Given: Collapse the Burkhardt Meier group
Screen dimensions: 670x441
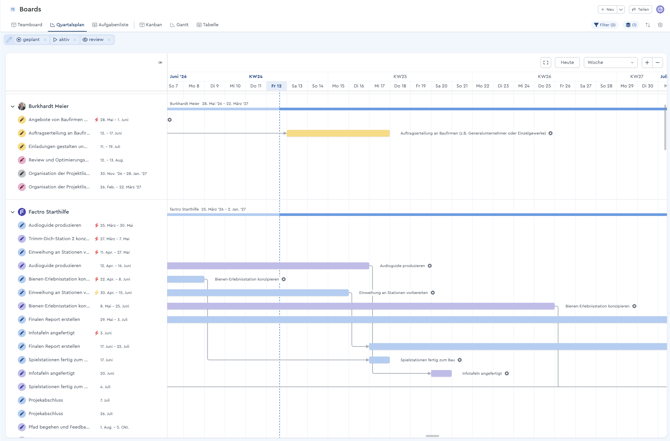Looking at the screenshot, I should [x=12, y=106].
